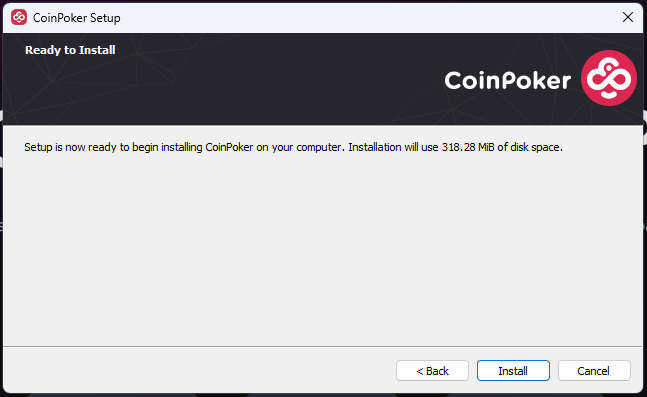The image size is (647, 397).
Task: Click the "on your computer" phrase
Action: (300, 147)
